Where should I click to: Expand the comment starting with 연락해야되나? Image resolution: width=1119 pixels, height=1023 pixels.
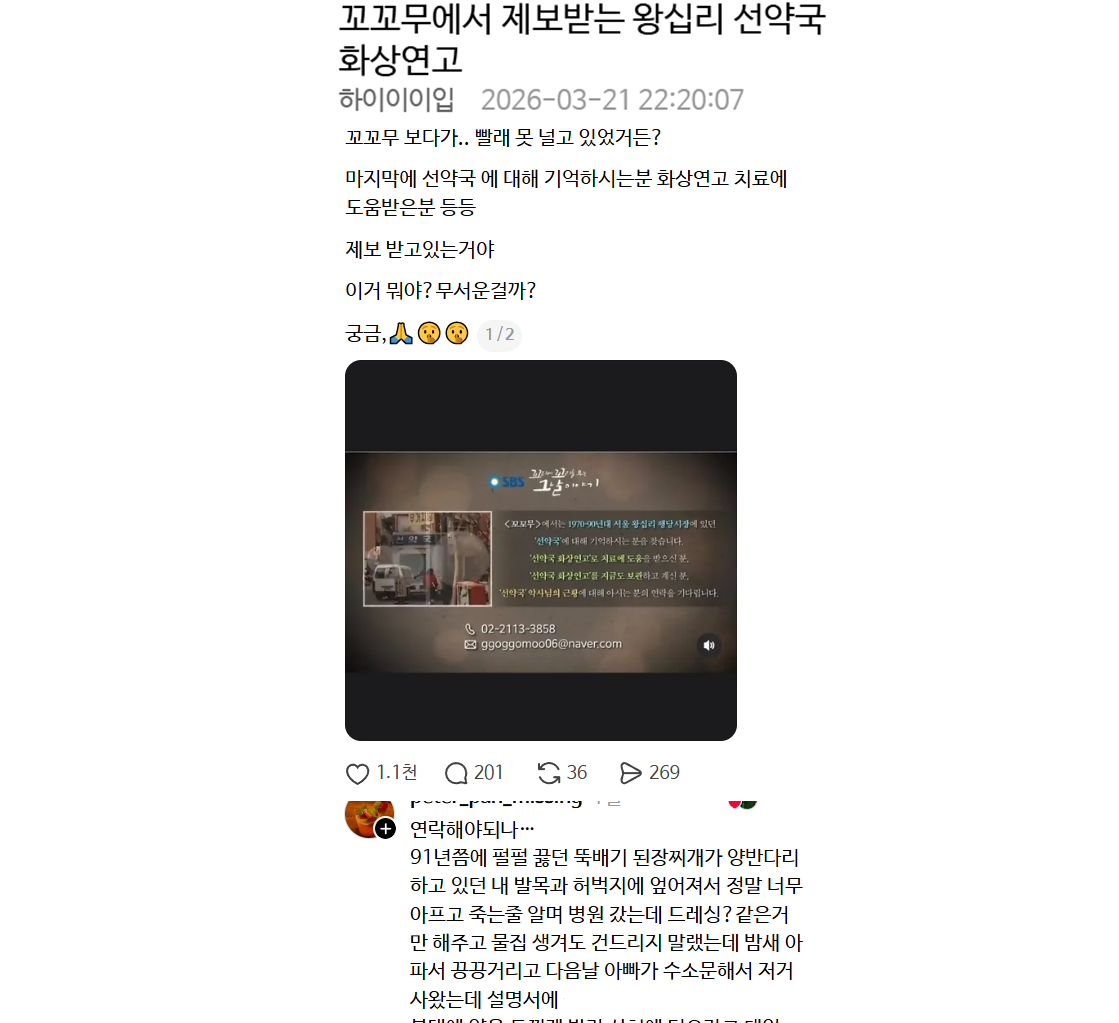tap(607, 914)
